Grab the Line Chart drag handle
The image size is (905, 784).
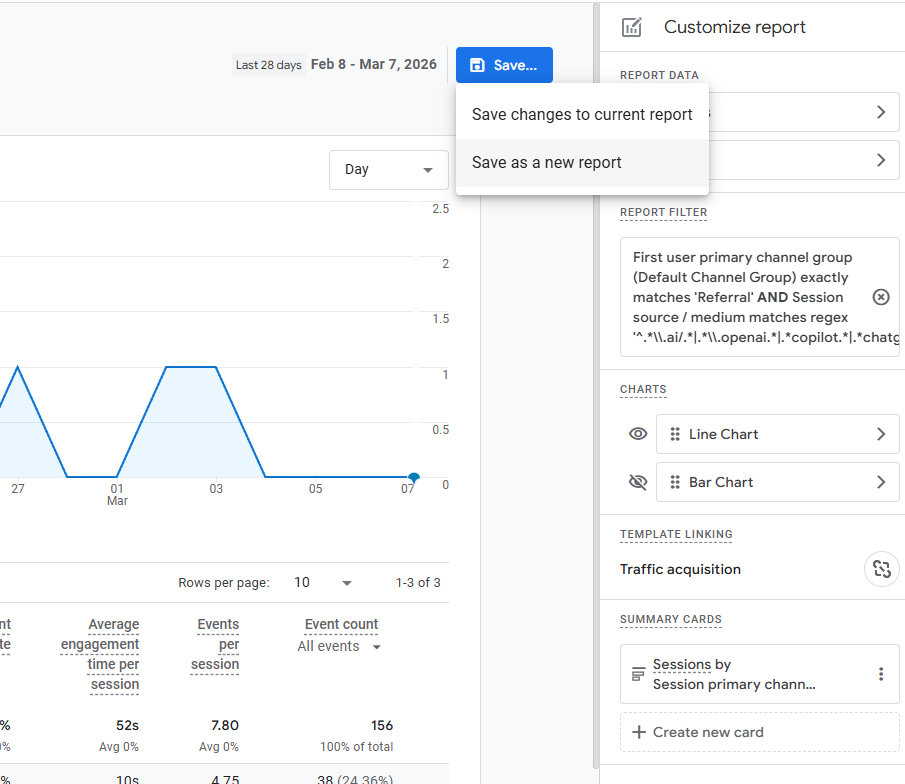[675, 434]
